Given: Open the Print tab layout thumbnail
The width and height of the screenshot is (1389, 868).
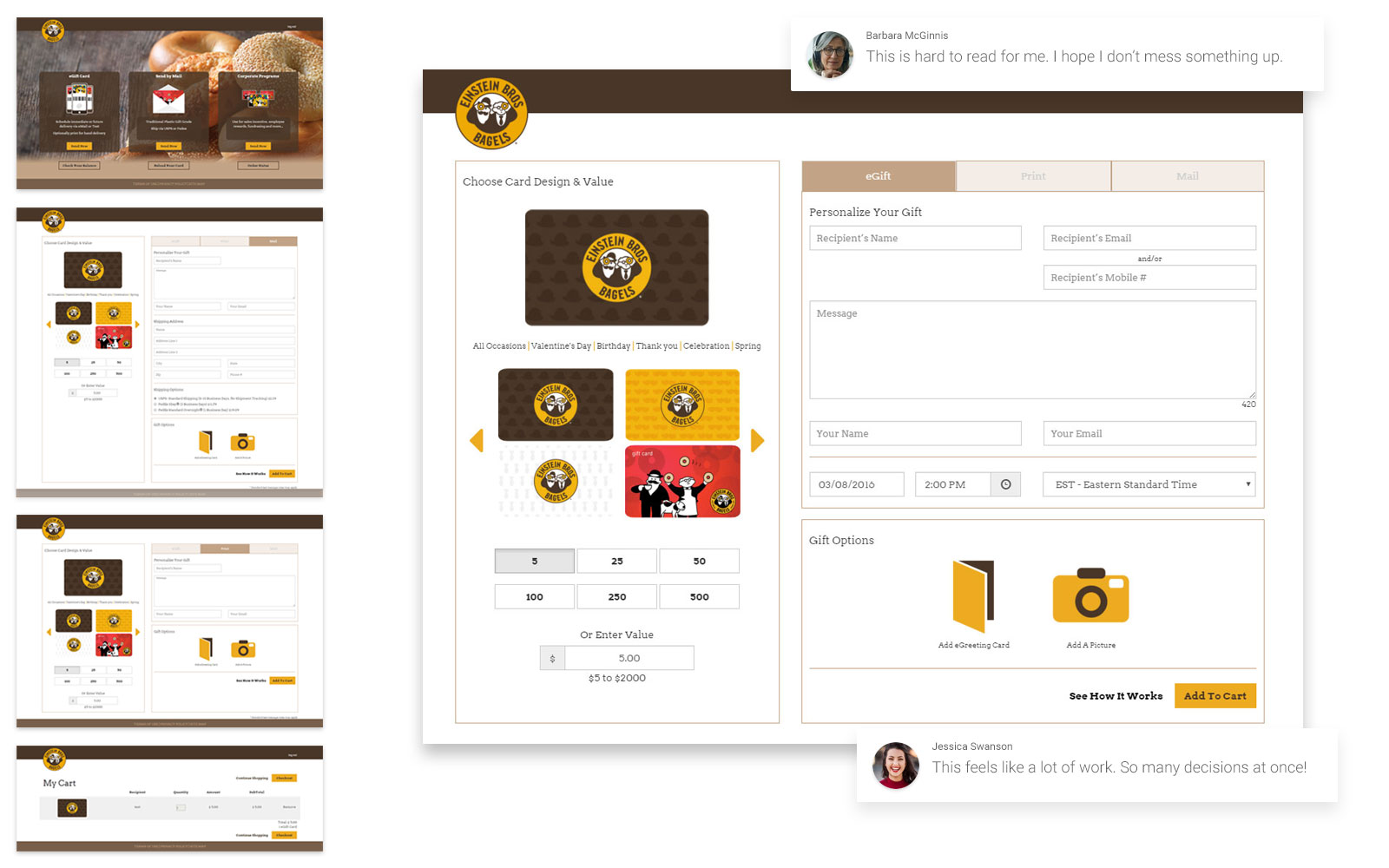Looking at the screenshot, I should point(169,621).
